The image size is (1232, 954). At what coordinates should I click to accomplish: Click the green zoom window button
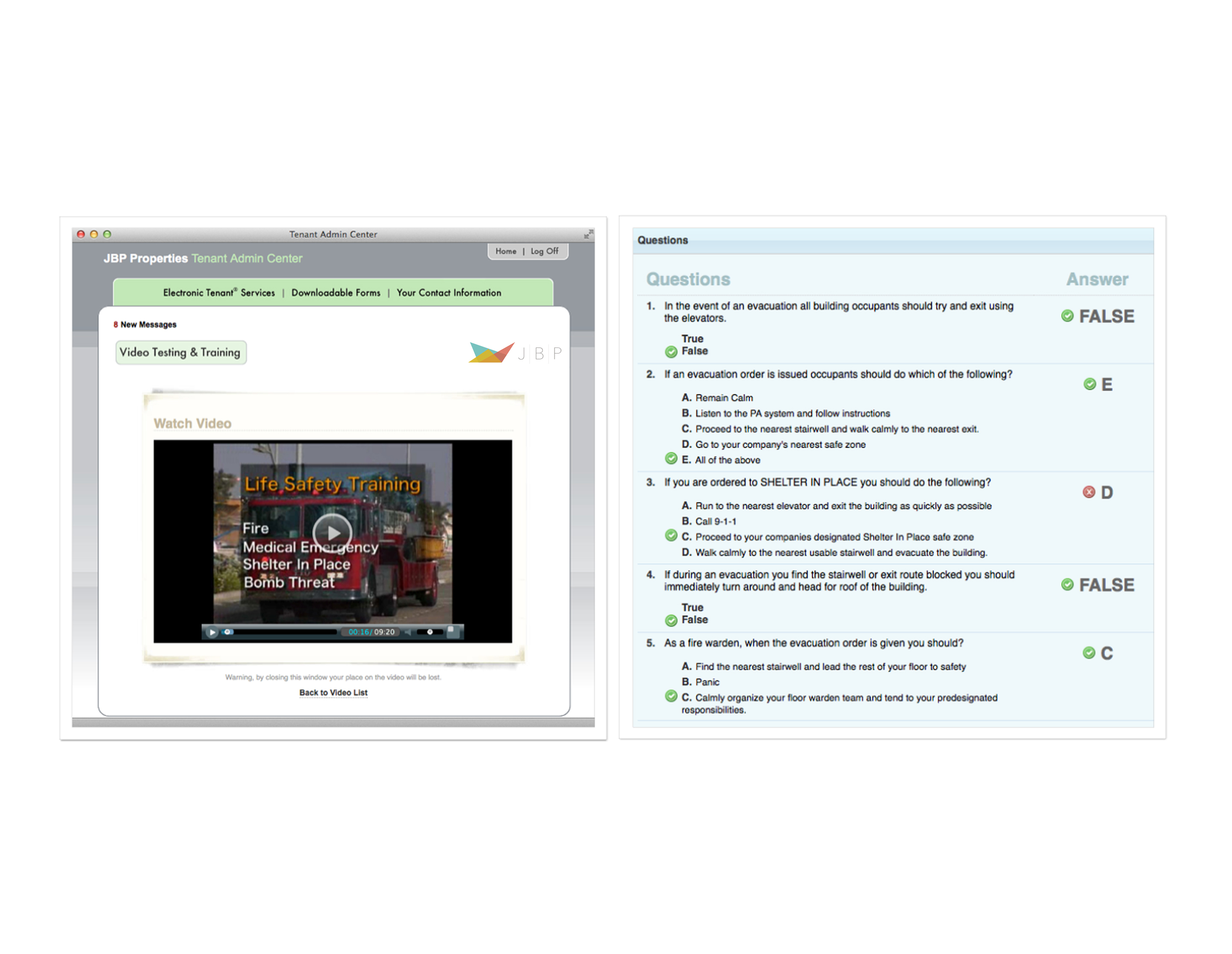coord(106,234)
